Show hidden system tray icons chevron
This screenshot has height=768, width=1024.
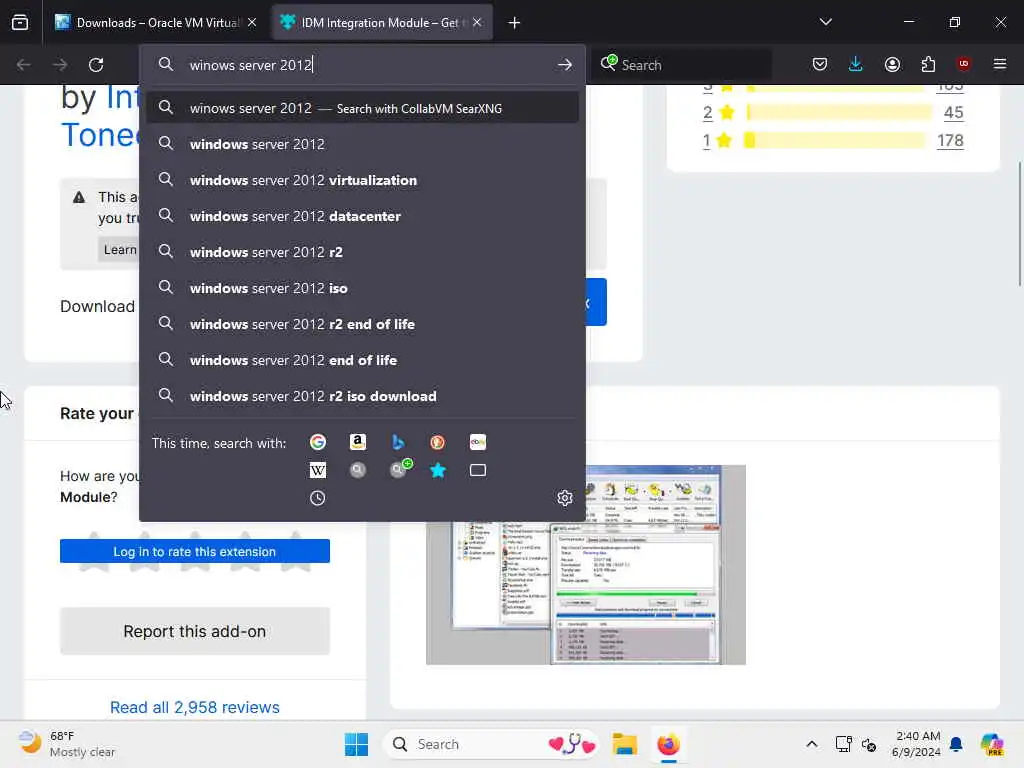[811, 744]
